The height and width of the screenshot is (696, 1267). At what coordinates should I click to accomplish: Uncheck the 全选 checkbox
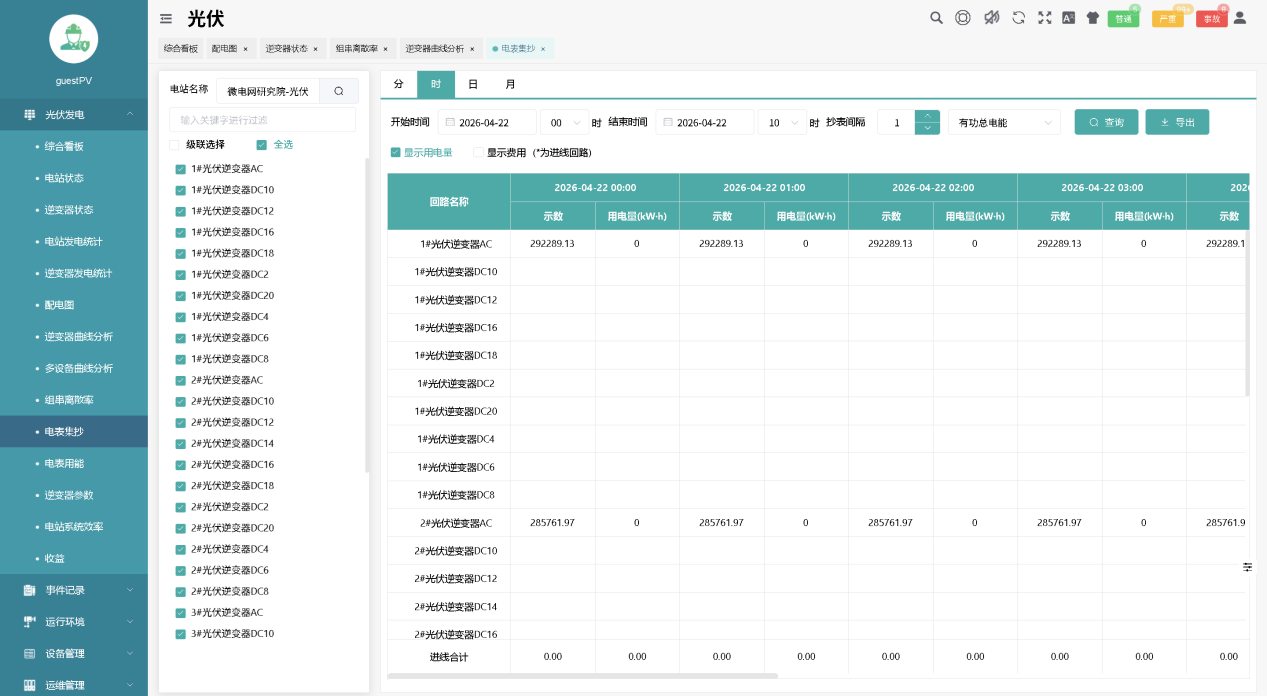tap(262, 144)
